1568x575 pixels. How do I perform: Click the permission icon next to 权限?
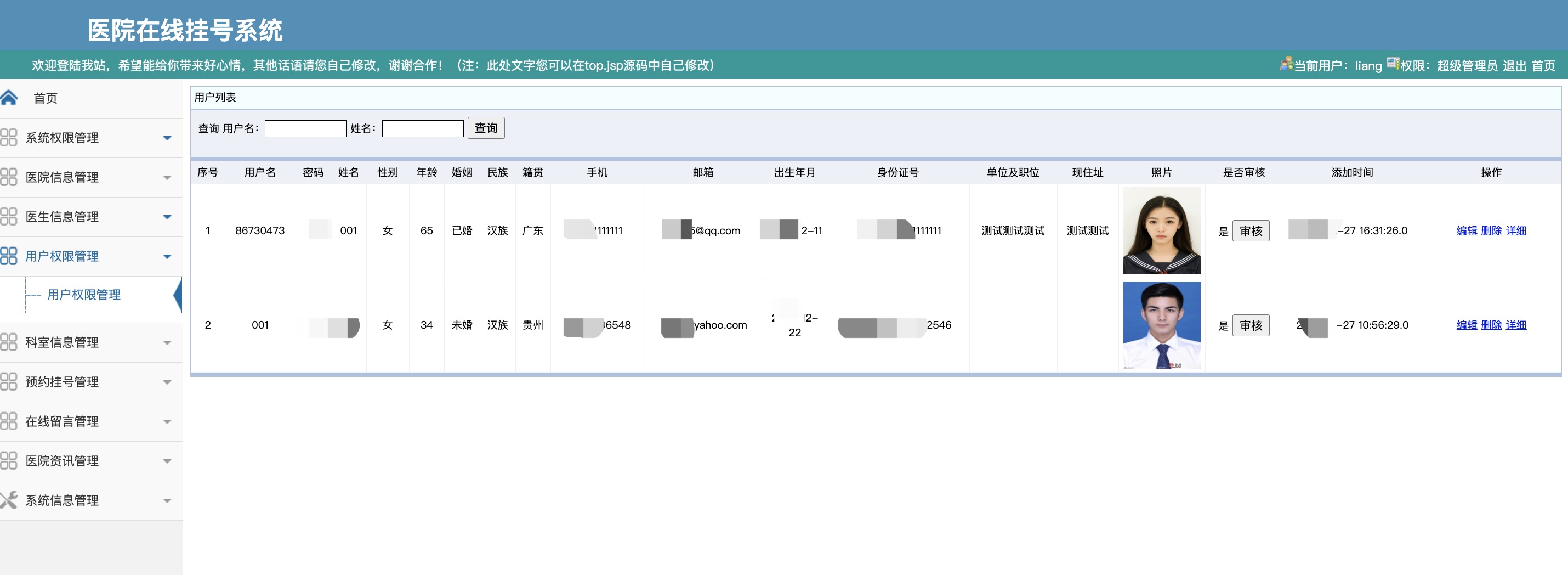[1393, 63]
